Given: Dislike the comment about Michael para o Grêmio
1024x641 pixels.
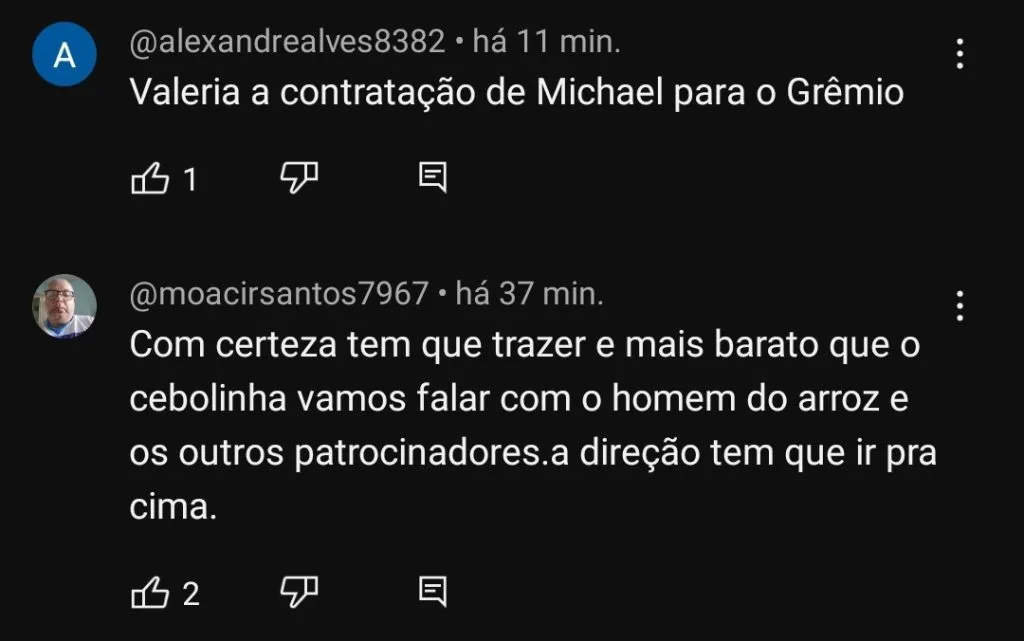Looking at the screenshot, I should (299, 178).
